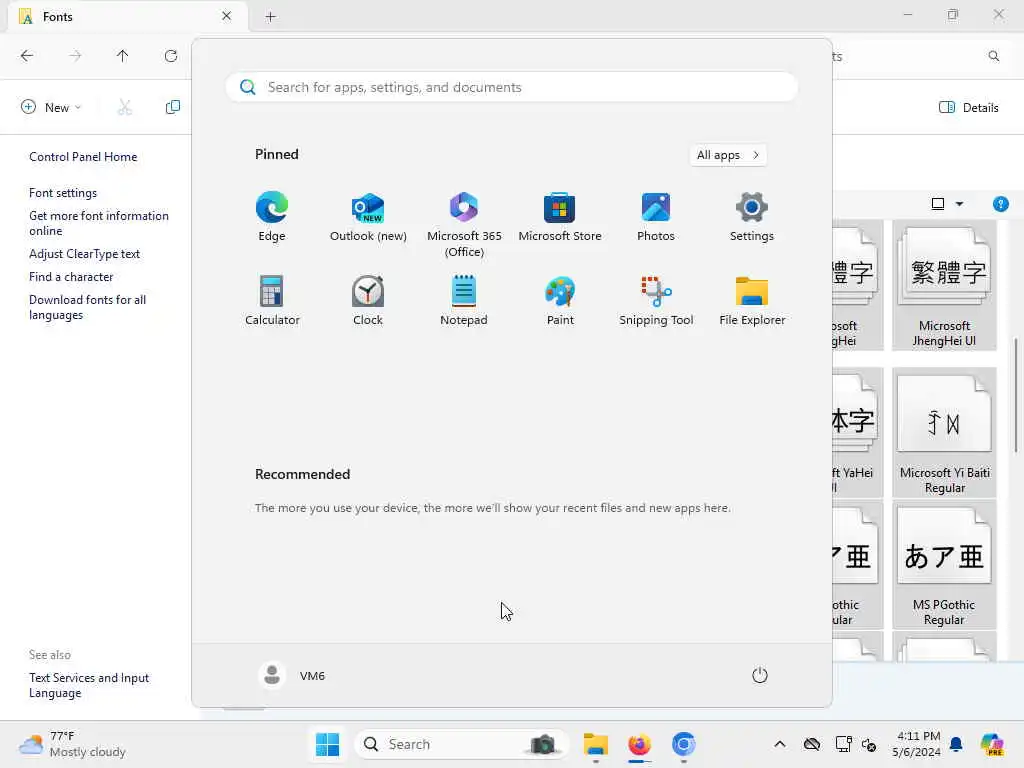This screenshot has height=768, width=1024.
Task: Open the New dropdown in Fonts window
Action: (x=51, y=107)
